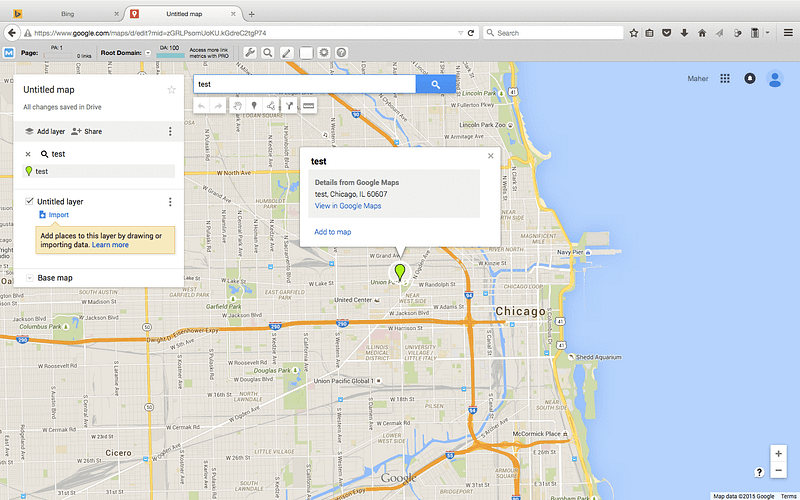
Task: Click the Firefox Search box
Action: pos(553,33)
